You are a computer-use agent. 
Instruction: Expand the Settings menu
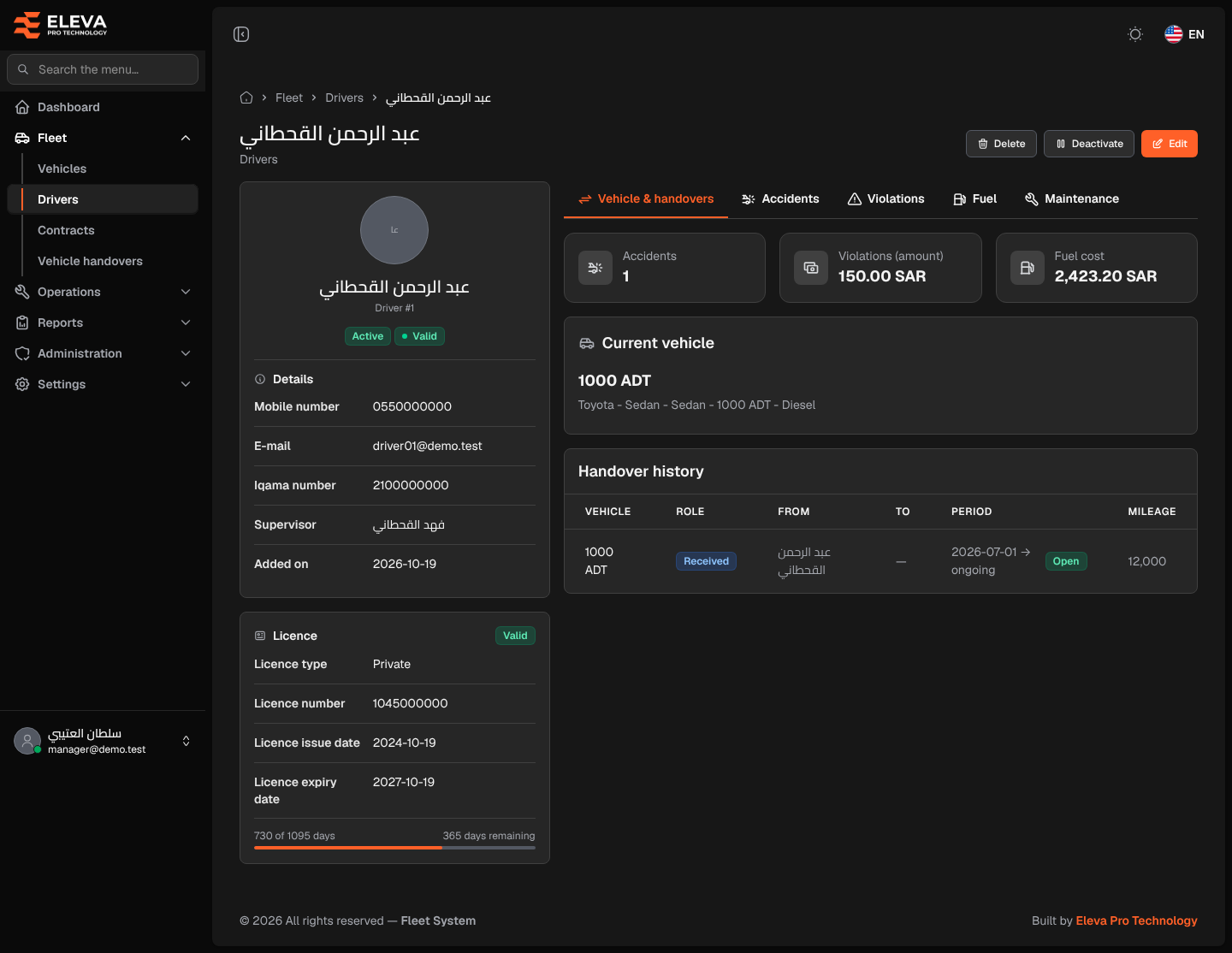pos(103,384)
